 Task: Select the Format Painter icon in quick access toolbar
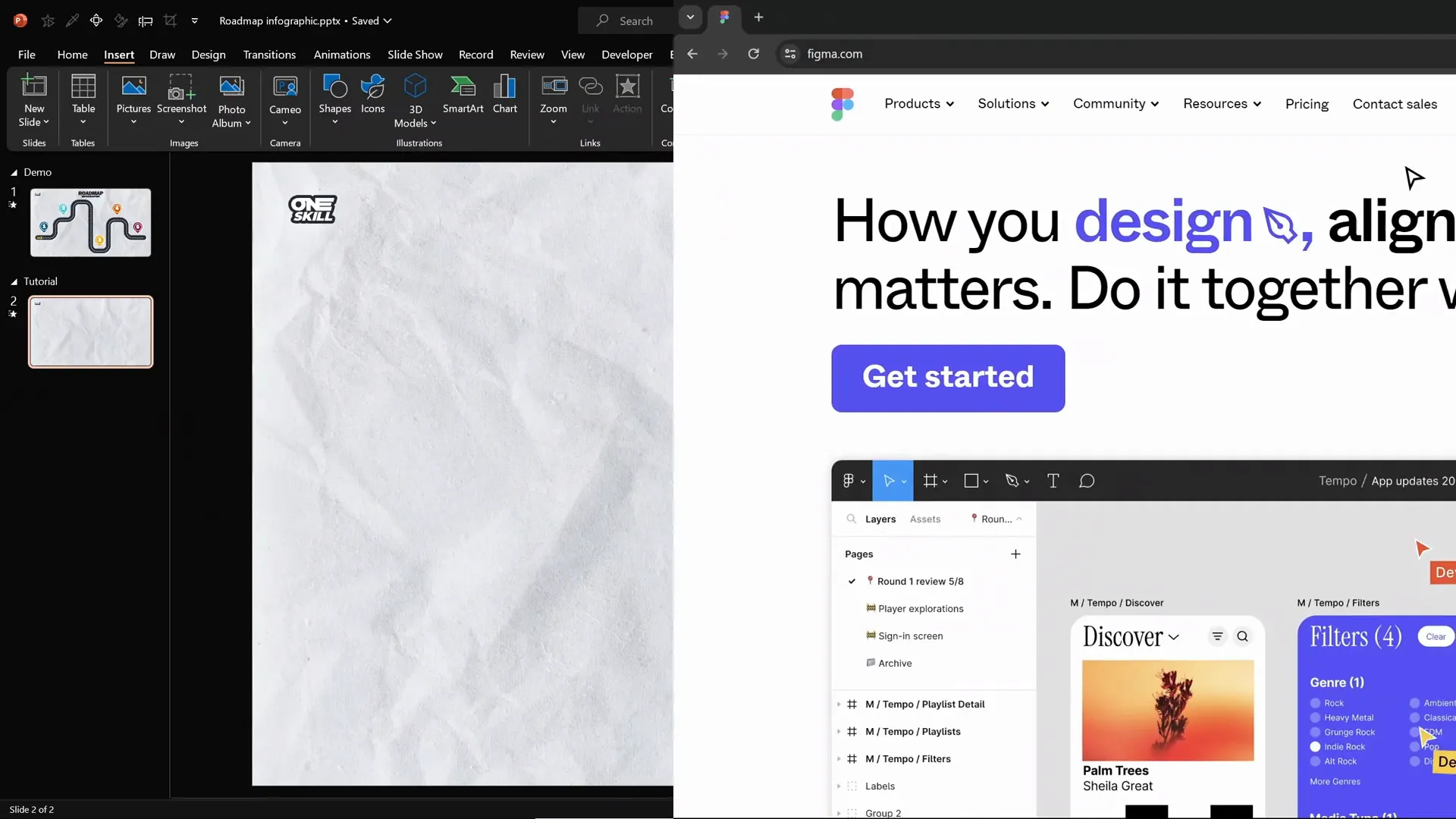click(121, 21)
